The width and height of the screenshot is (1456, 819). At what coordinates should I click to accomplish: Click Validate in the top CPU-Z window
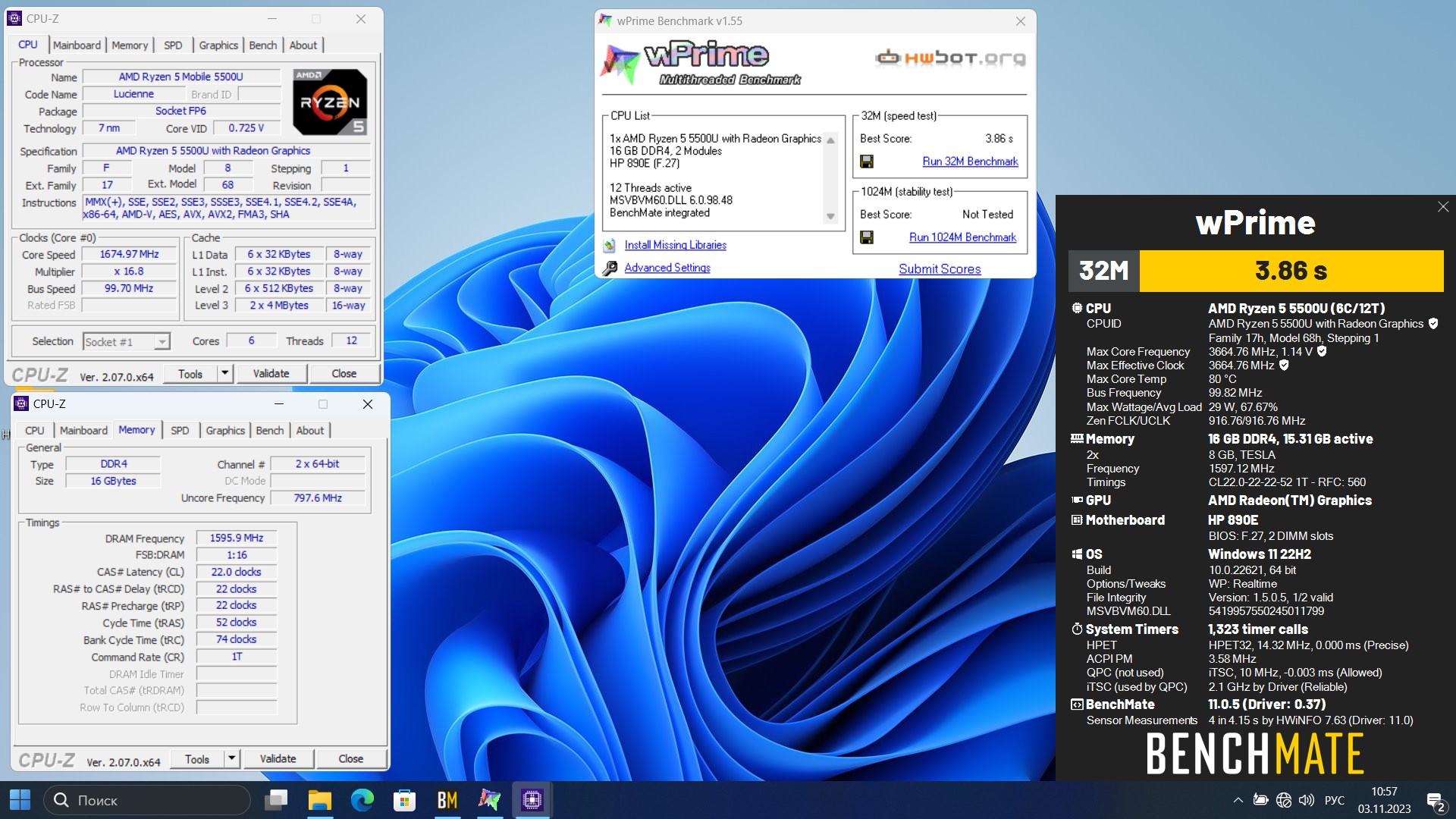click(271, 373)
